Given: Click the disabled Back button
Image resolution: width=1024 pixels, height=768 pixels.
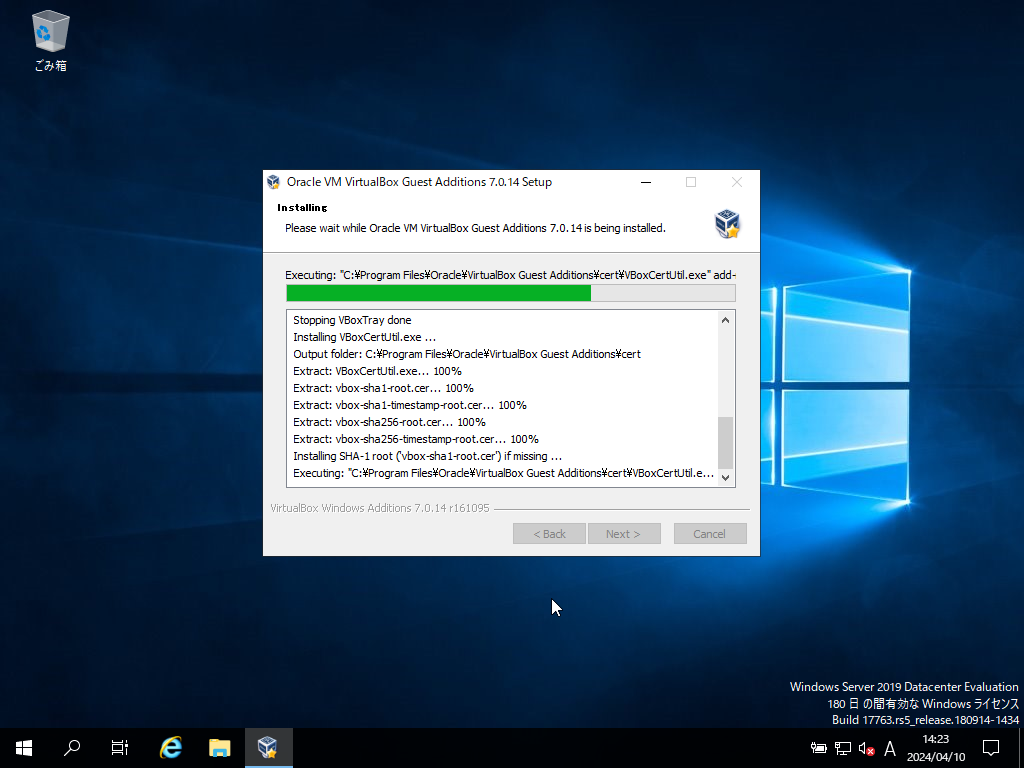Looking at the screenshot, I should [549, 534].
